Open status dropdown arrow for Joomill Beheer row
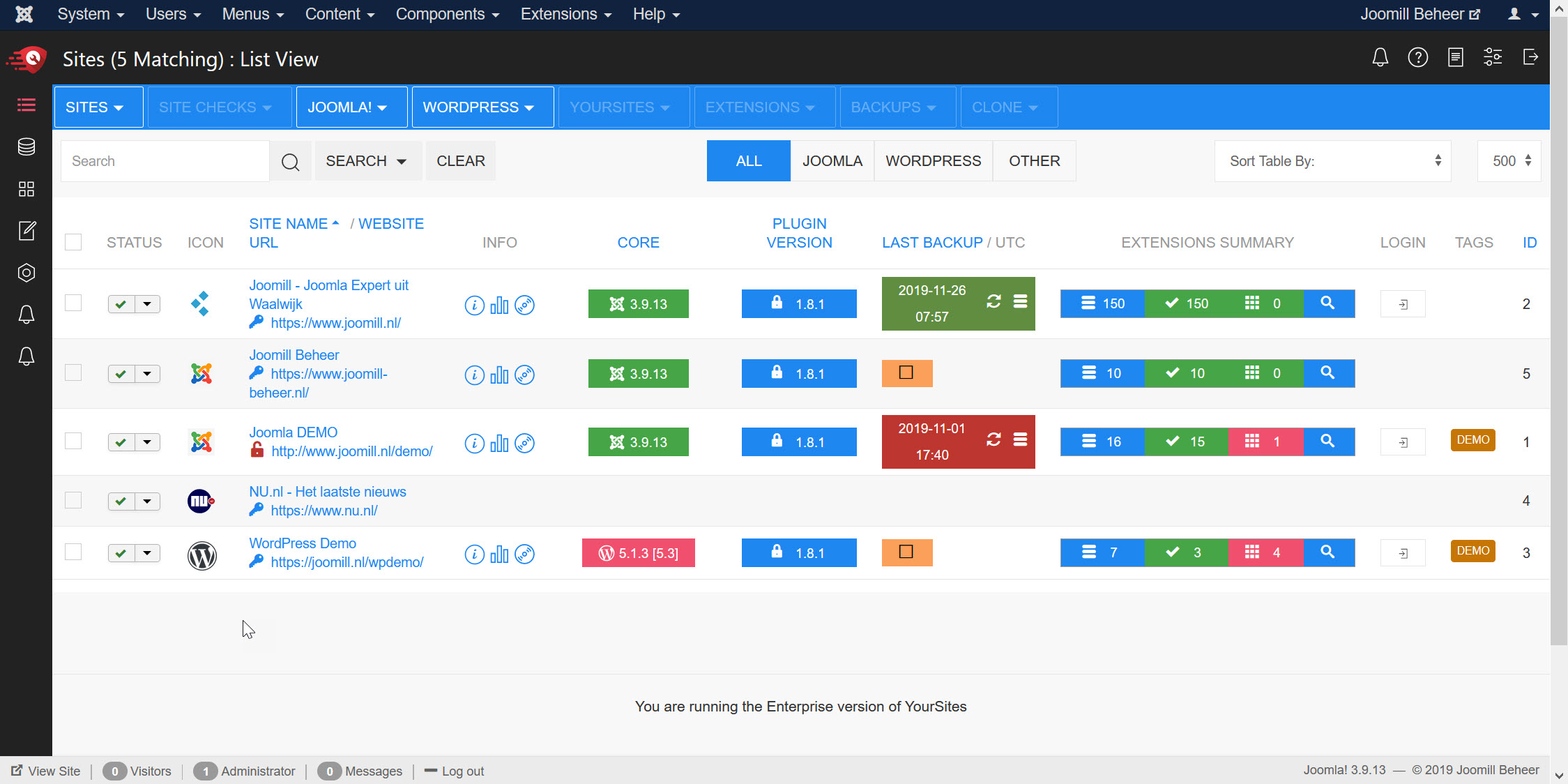Screen dimensions: 1568x784 (x=147, y=374)
